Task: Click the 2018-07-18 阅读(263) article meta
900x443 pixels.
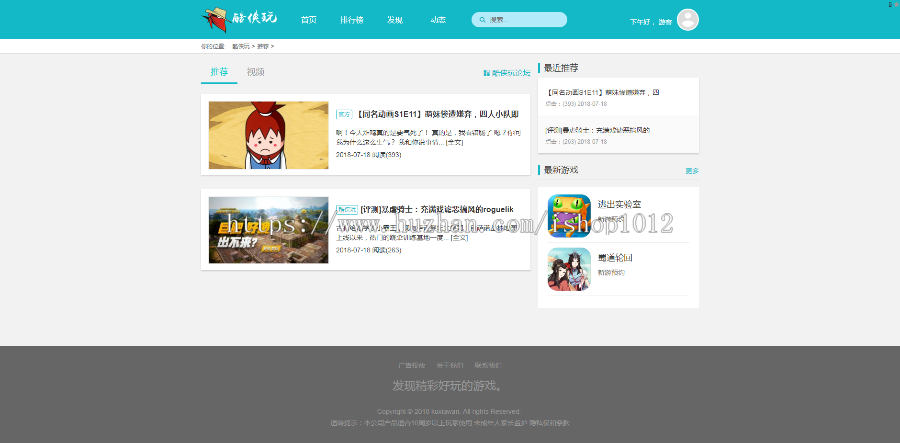Action: point(368,250)
